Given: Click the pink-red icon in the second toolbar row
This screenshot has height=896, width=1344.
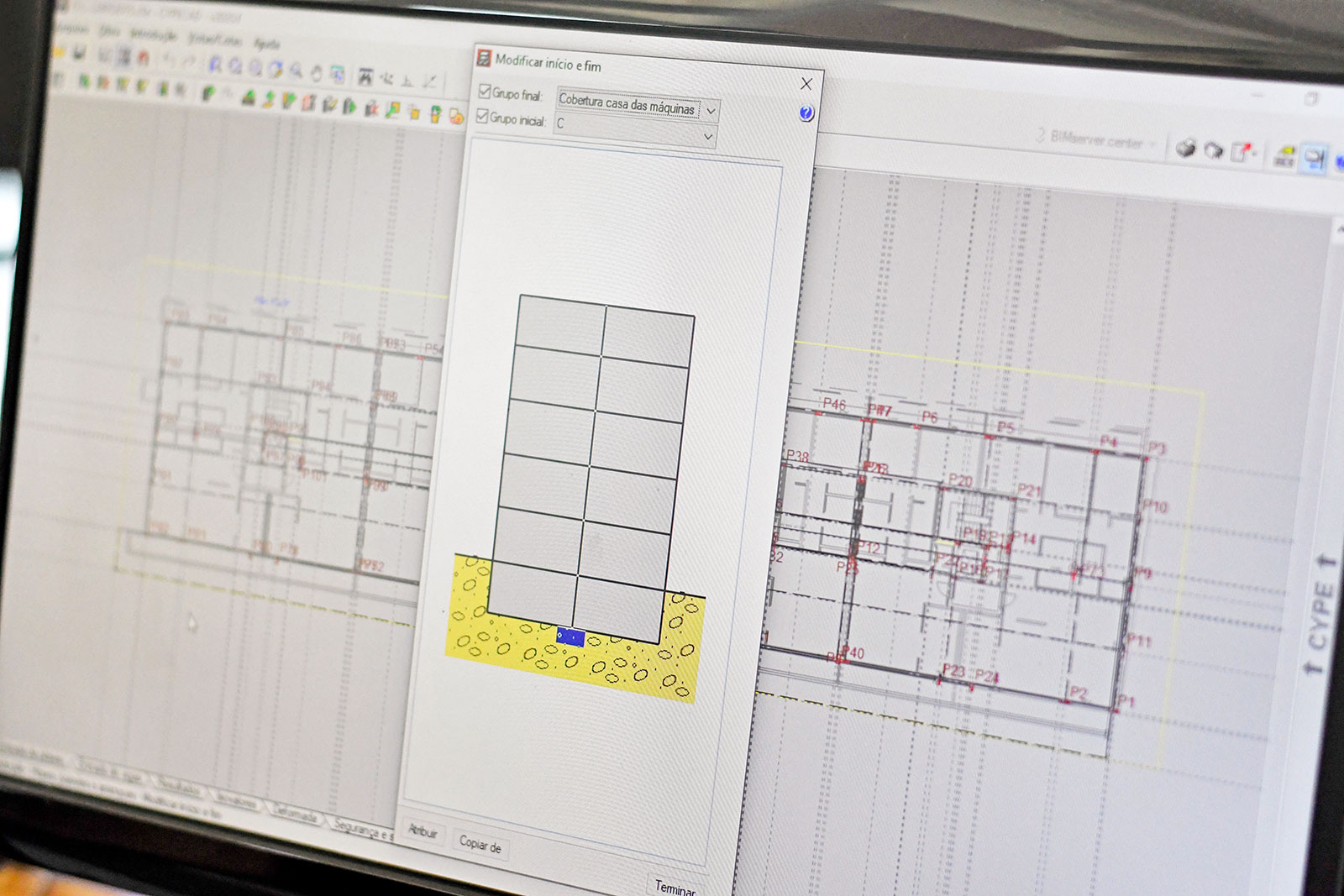Looking at the screenshot, I should click(309, 103).
